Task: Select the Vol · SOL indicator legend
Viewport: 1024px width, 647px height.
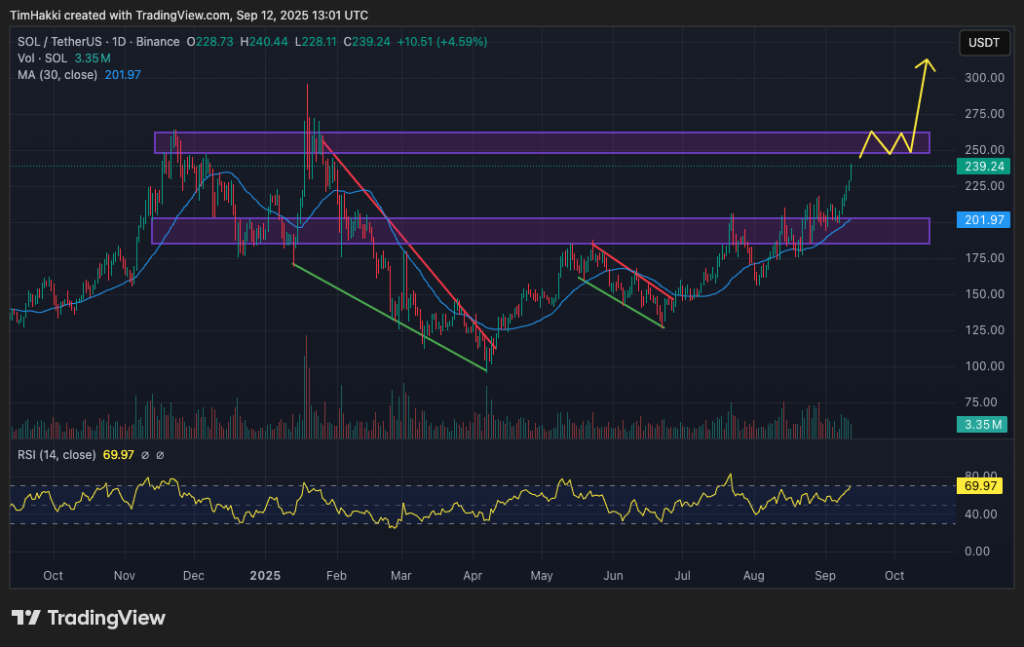Action: pos(42,58)
